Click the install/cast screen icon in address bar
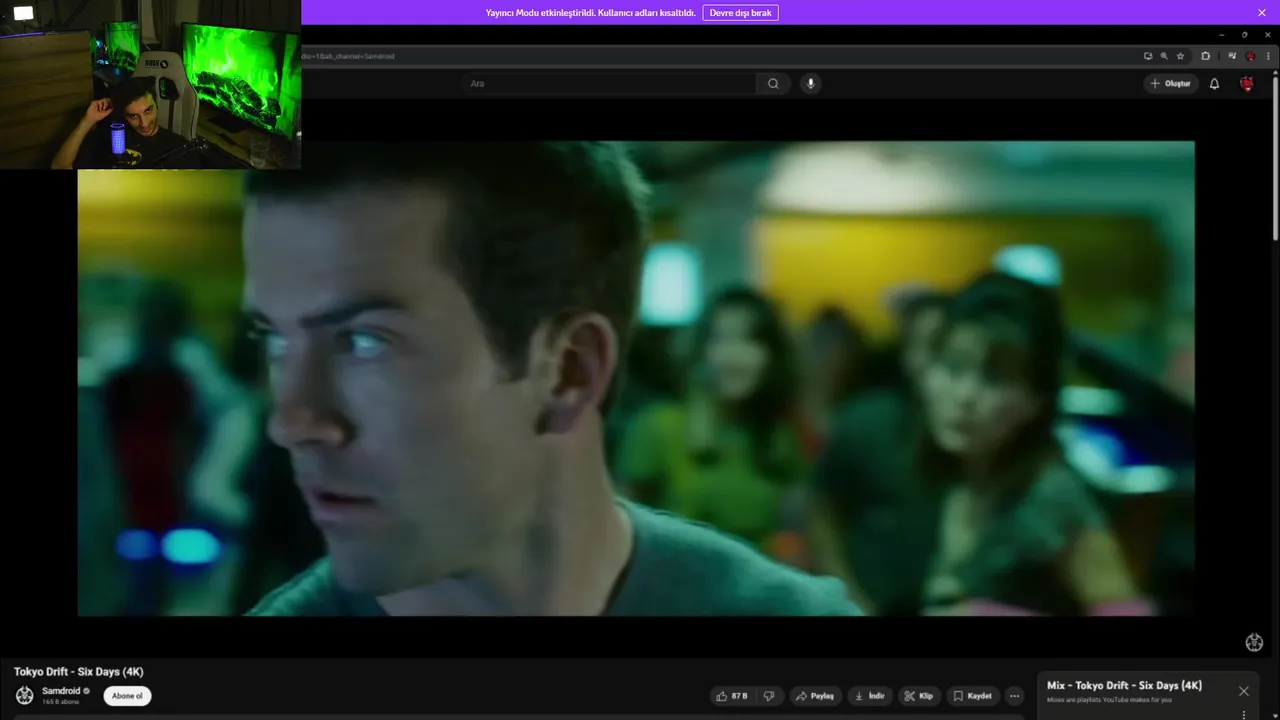The width and height of the screenshot is (1280, 720). (x=1148, y=56)
